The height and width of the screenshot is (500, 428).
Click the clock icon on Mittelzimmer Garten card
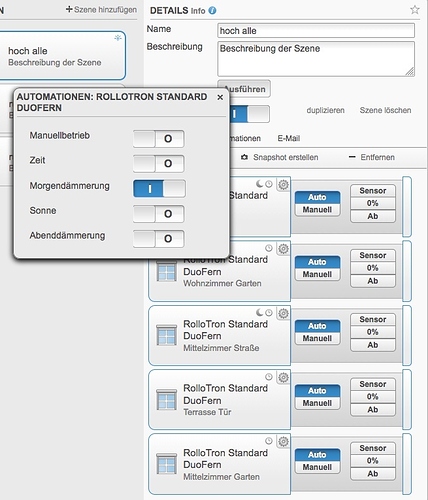(x=269, y=441)
